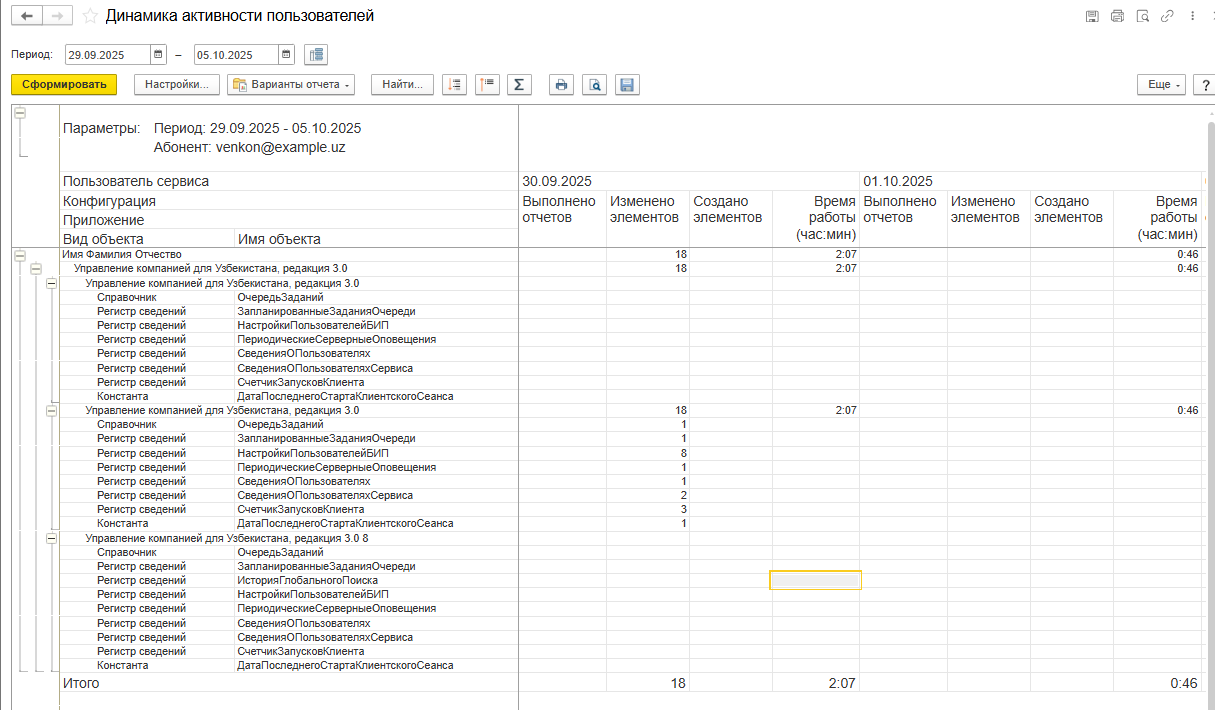1215x710 pixels.
Task: Get link via chain icon in title bar
Action: pyautogui.click(x=1167, y=16)
